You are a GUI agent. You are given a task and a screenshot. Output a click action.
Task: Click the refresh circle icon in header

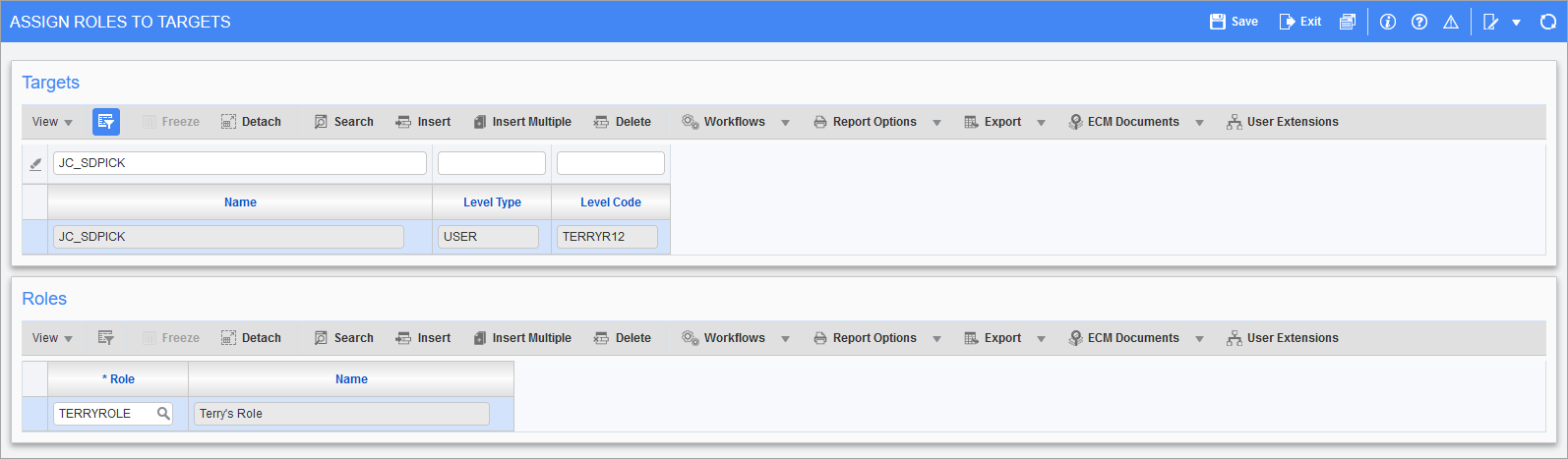1547,22
